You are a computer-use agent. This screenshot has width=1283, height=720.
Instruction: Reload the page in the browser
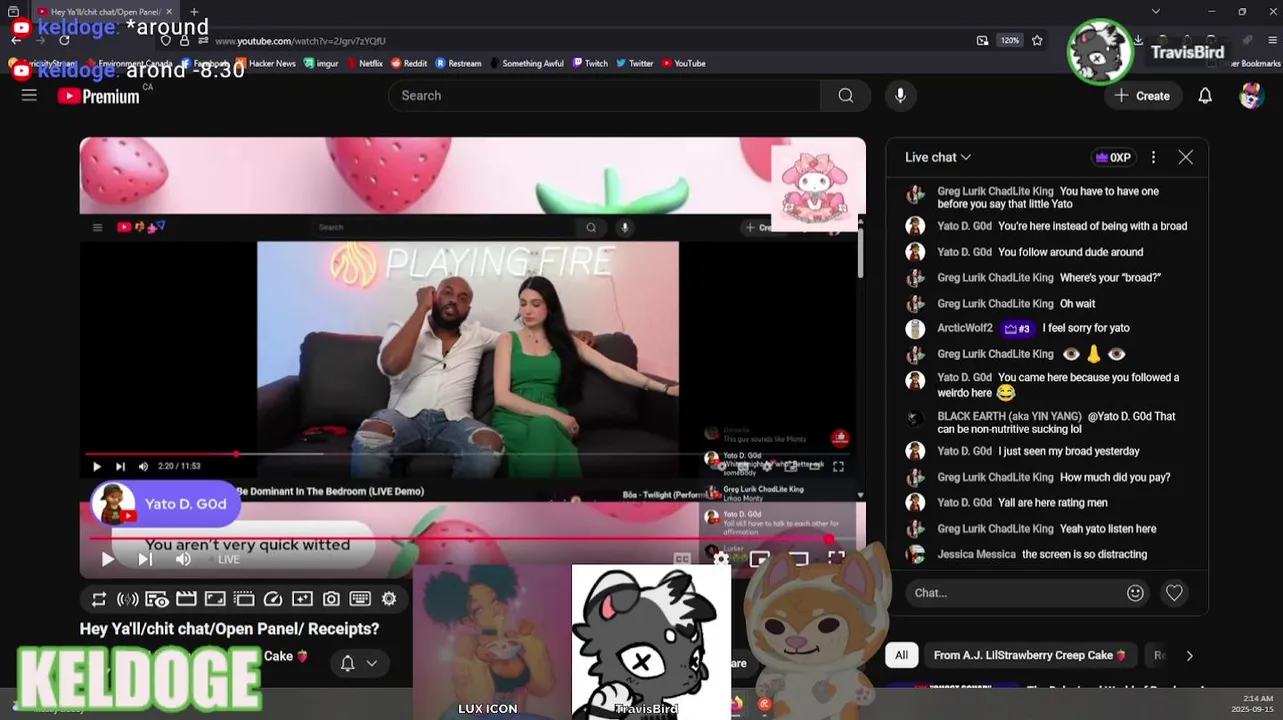point(65,40)
